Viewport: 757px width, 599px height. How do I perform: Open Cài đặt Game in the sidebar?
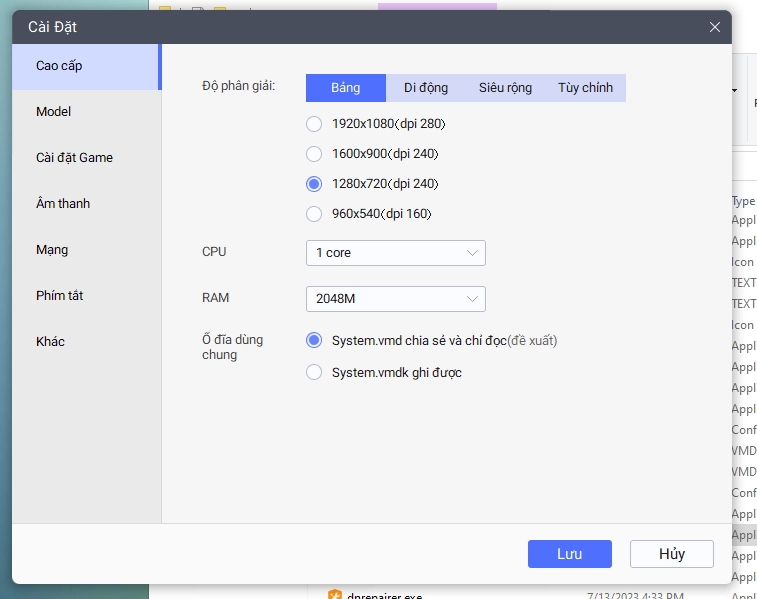click(x=74, y=158)
